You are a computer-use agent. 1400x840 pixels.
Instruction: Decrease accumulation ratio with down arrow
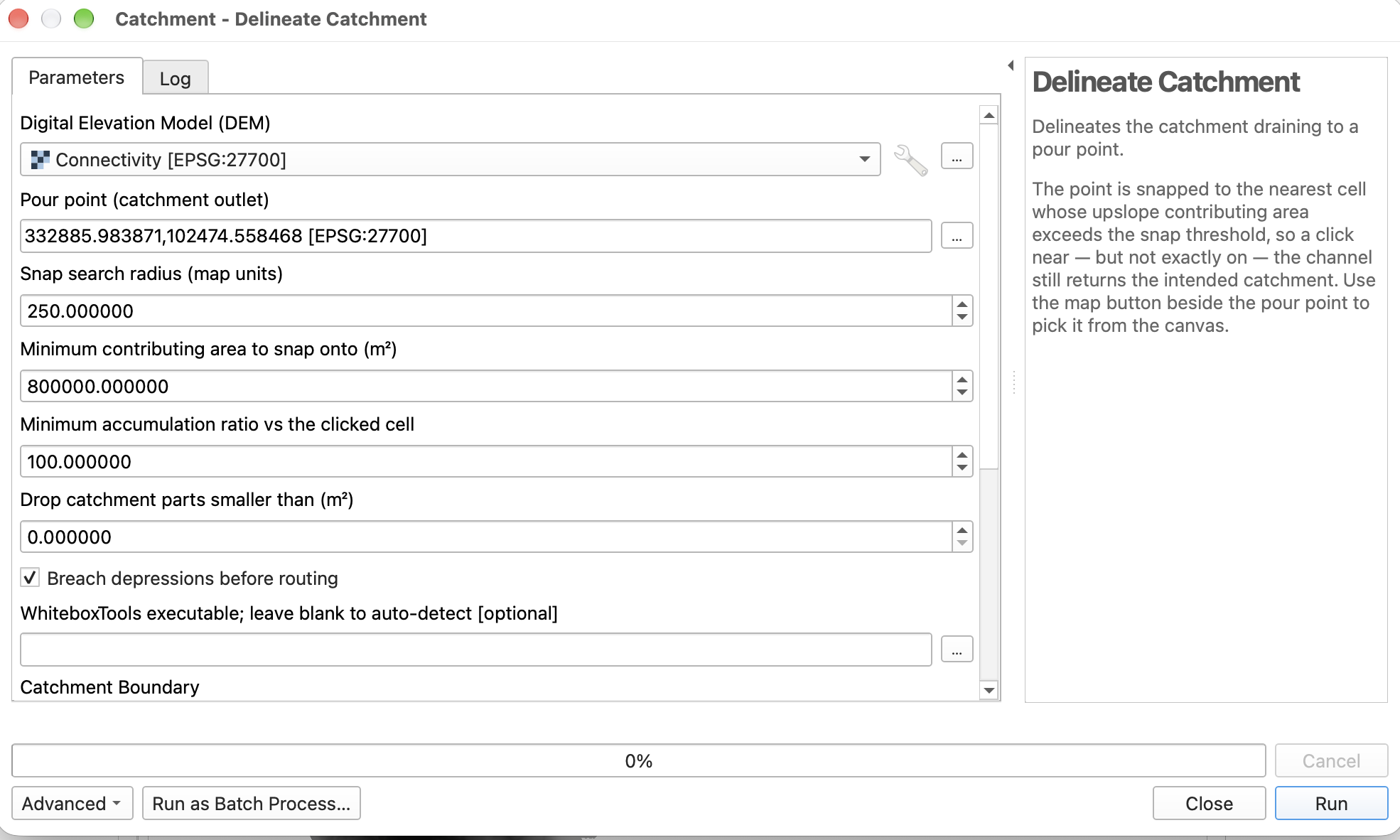click(x=962, y=468)
